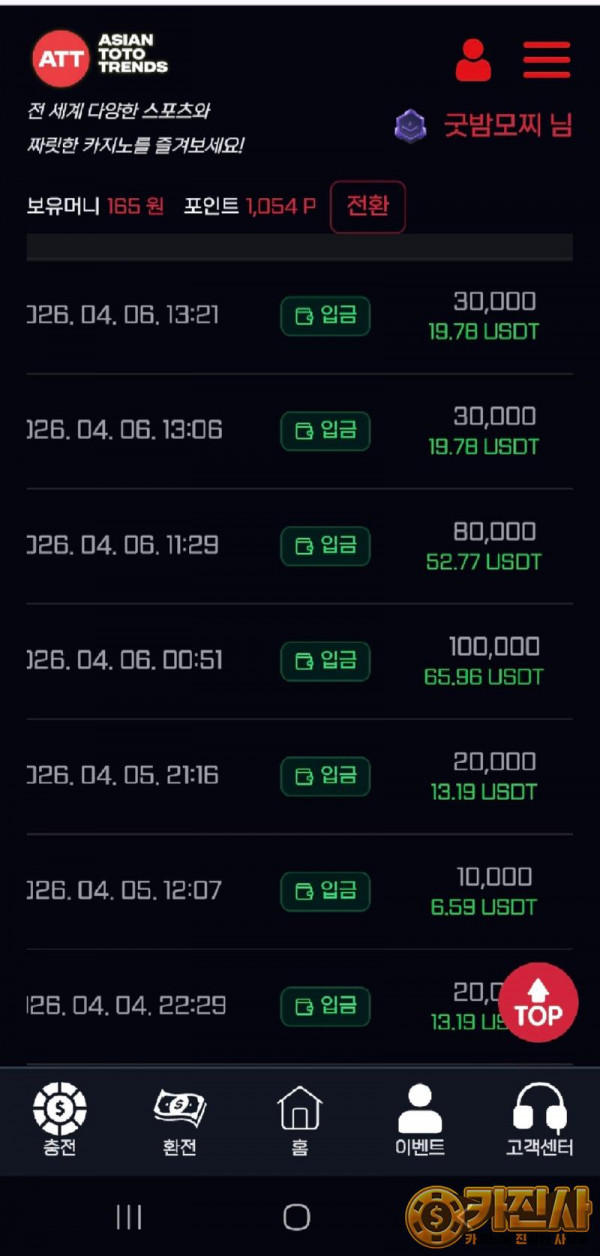Select the 입금 badge for 13:21 entry

point(325,316)
